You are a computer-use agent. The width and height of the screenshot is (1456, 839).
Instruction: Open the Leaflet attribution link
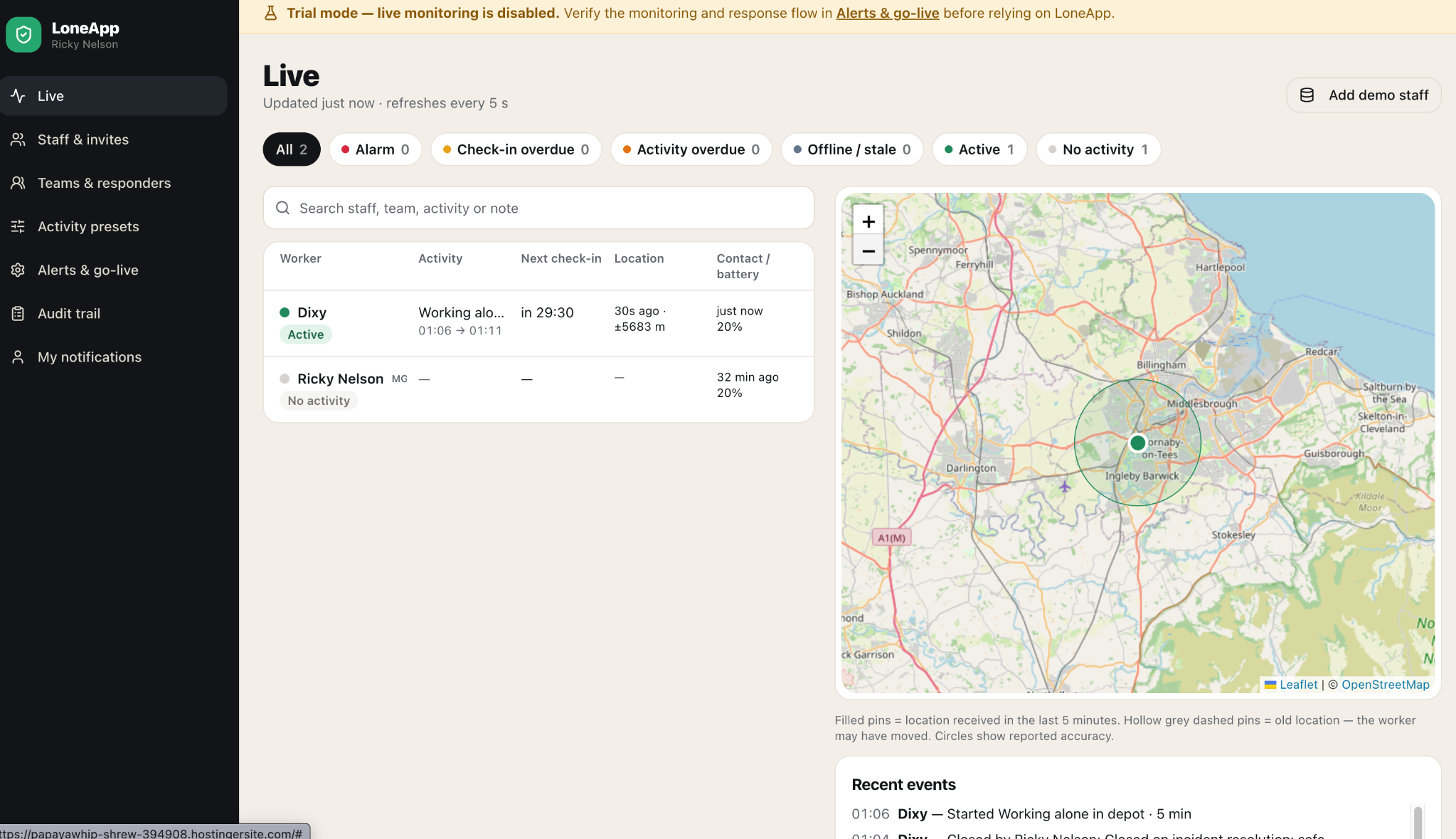pyautogui.click(x=1298, y=685)
